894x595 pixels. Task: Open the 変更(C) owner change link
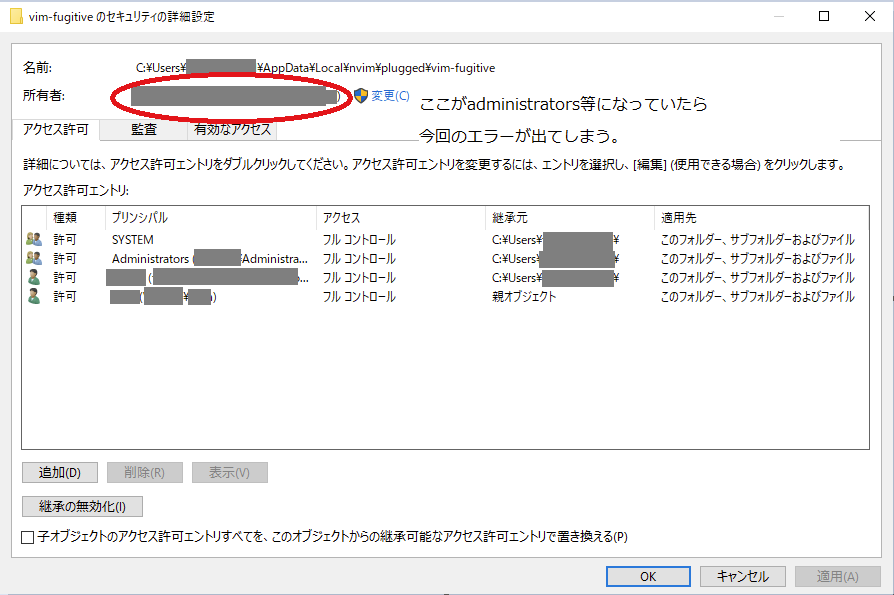tap(390, 96)
